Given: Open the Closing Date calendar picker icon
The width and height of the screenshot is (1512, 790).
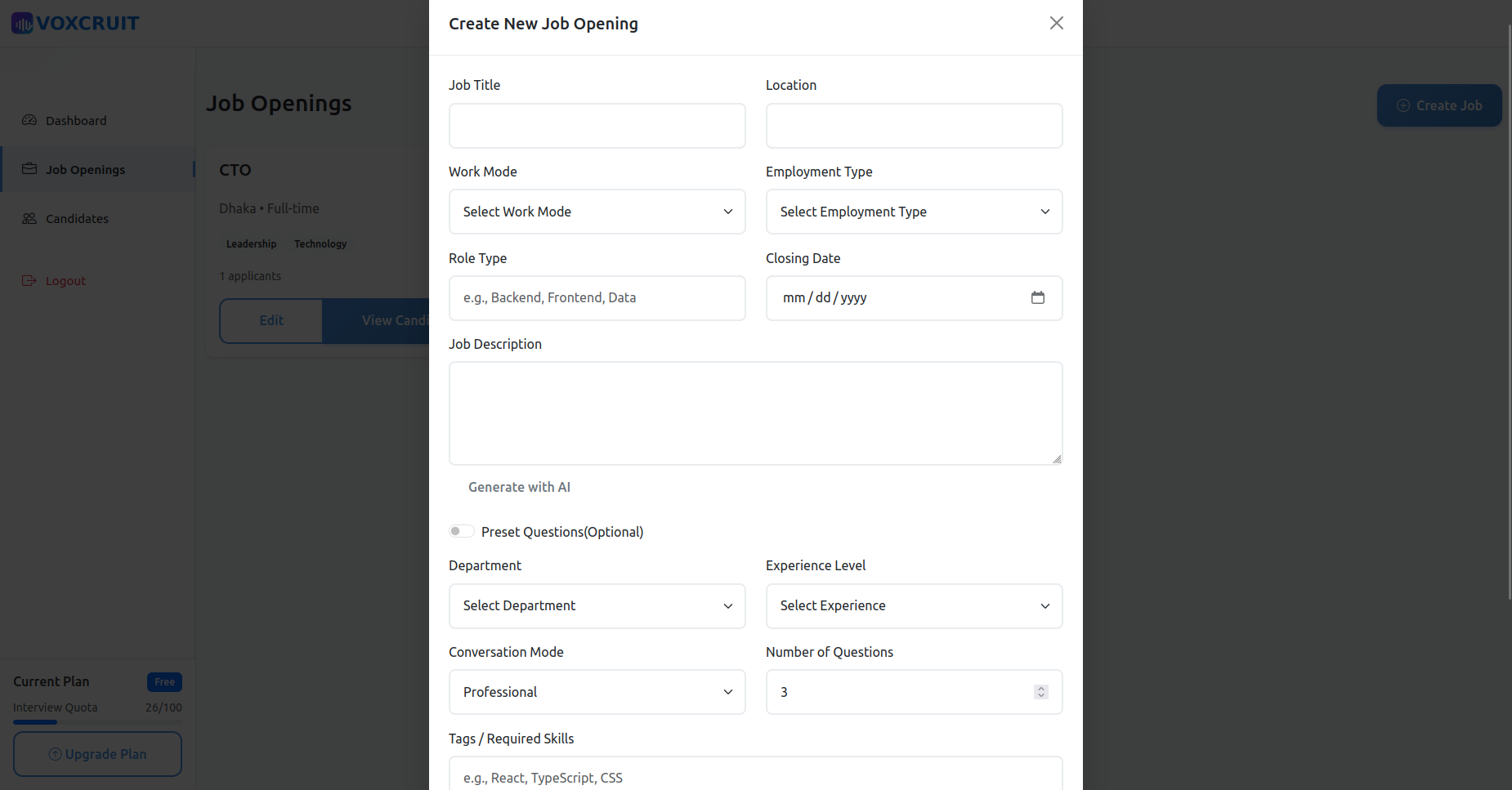Looking at the screenshot, I should click(x=1037, y=297).
